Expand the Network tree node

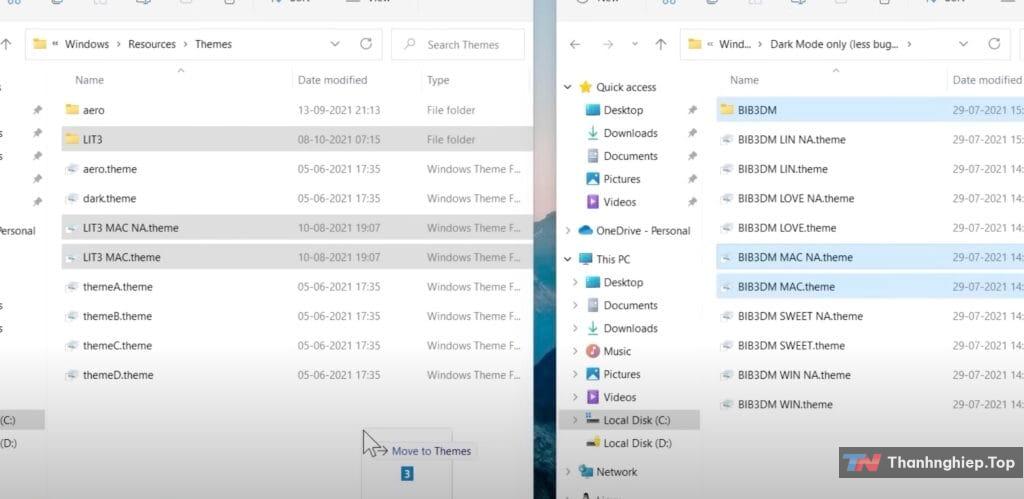tap(569, 472)
